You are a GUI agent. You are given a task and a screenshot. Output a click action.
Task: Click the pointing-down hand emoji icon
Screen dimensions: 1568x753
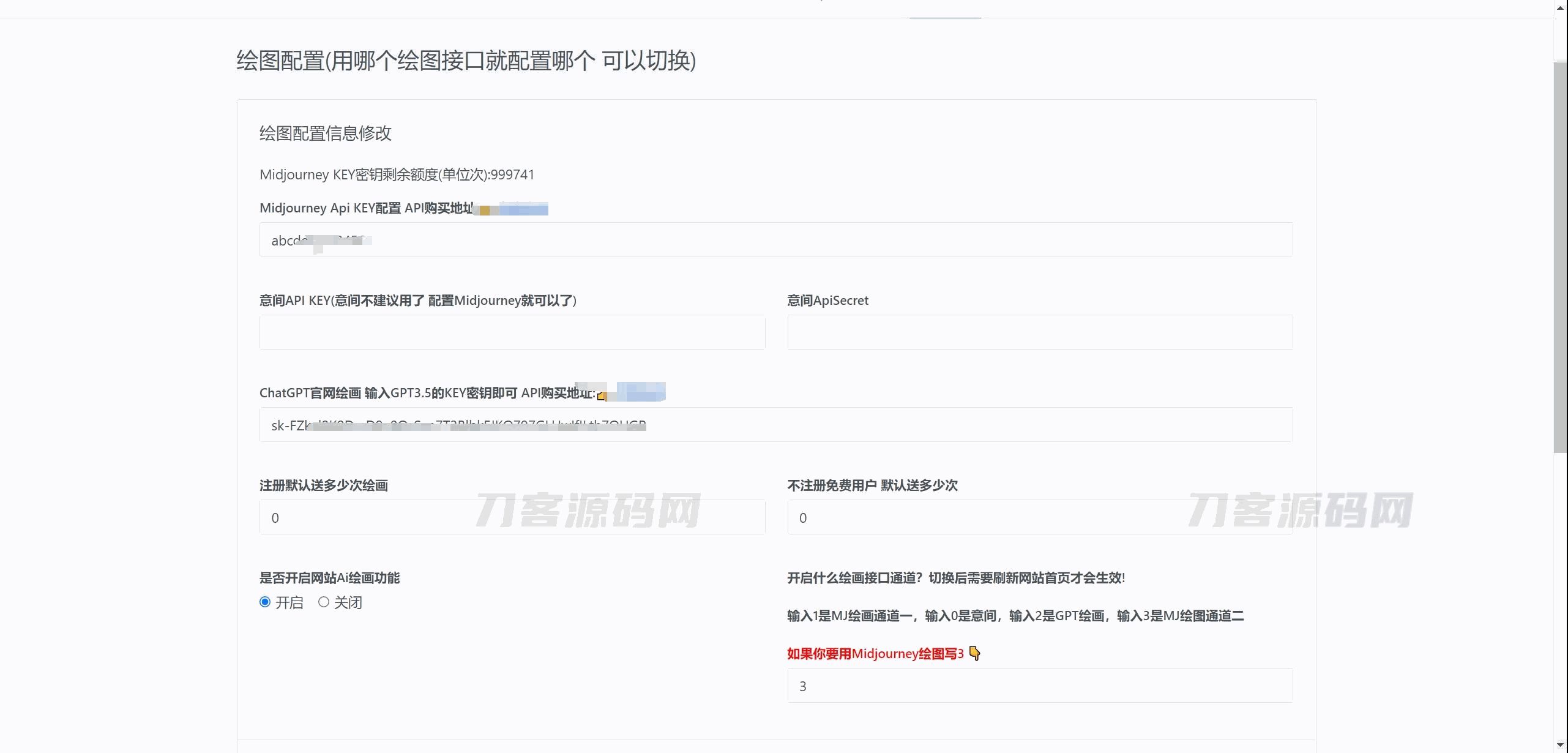click(x=975, y=654)
